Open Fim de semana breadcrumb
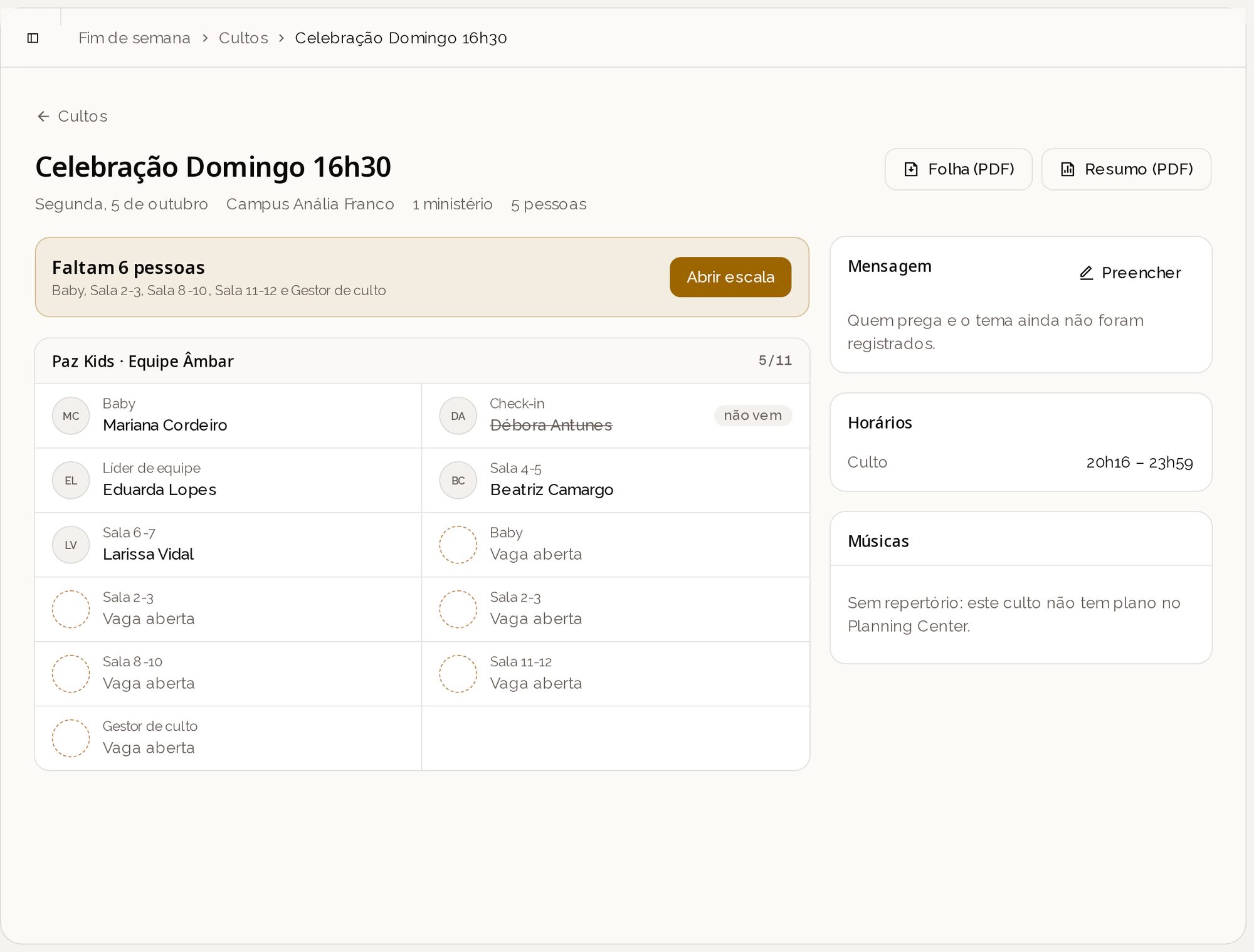The height and width of the screenshot is (952, 1254). pos(134,38)
